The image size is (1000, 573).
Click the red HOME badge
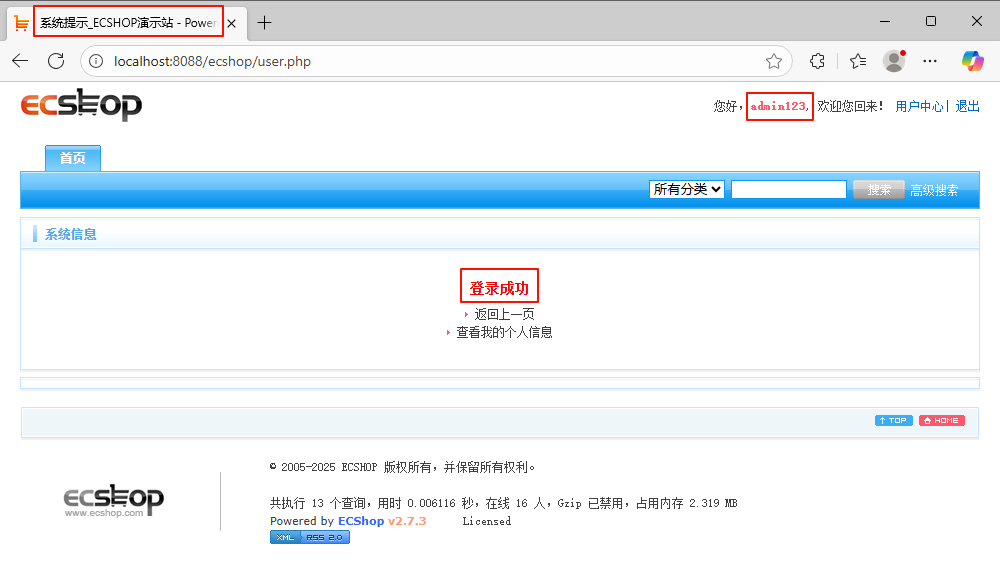coord(941,420)
